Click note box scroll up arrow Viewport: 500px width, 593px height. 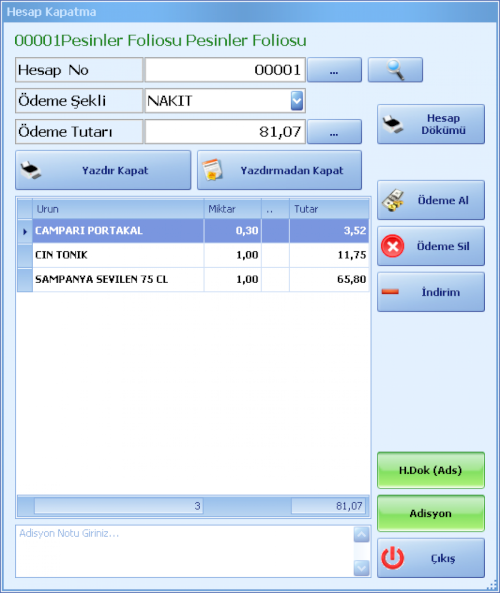[x=362, y=534]
